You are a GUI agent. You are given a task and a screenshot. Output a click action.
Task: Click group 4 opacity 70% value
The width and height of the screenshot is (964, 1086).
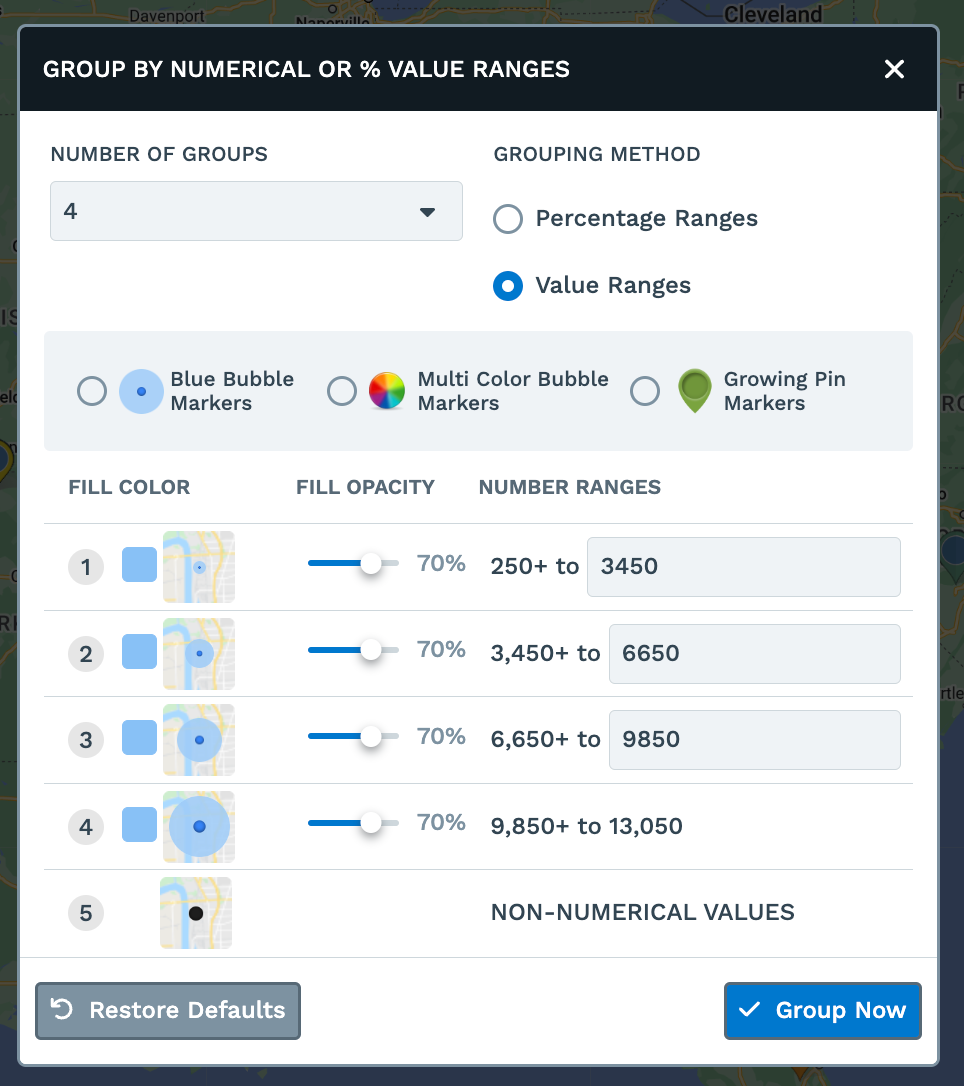coord(441,822)
